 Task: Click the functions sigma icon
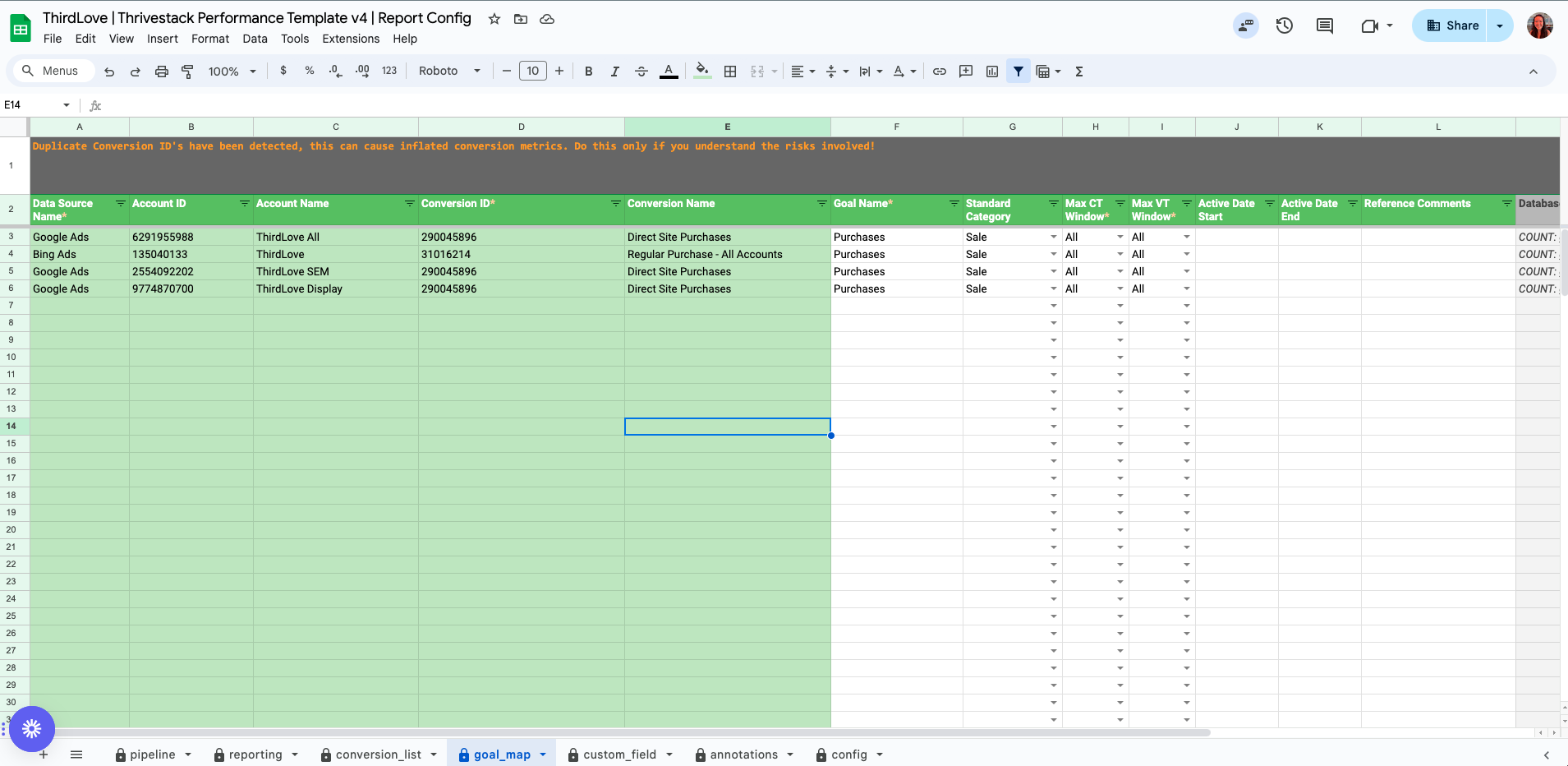[x=1079, y=72]
